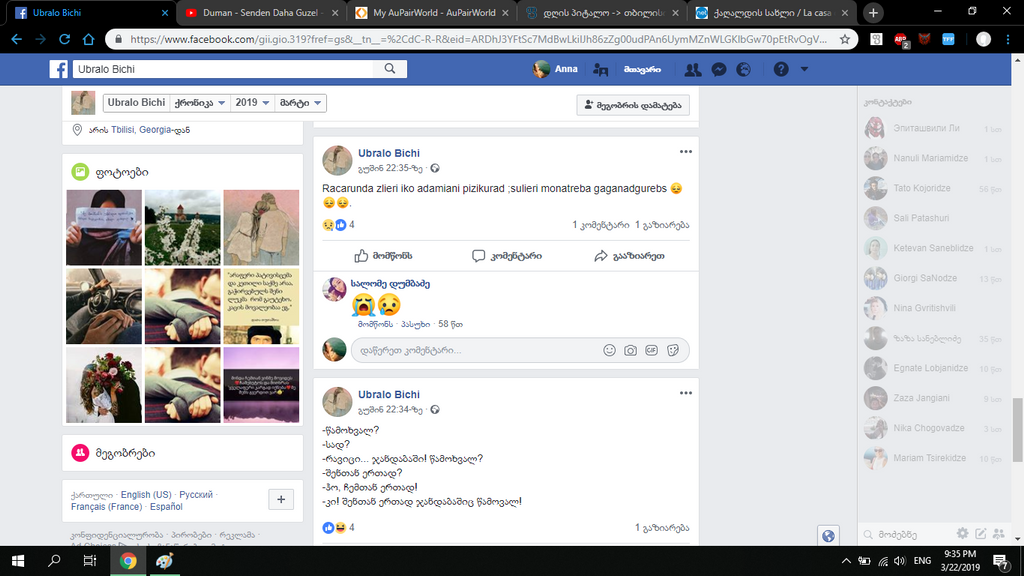Open the masked face photo thumbnail
This screenshot has height=576, width=1024.
pyautogui.click(x=104, y=227)
